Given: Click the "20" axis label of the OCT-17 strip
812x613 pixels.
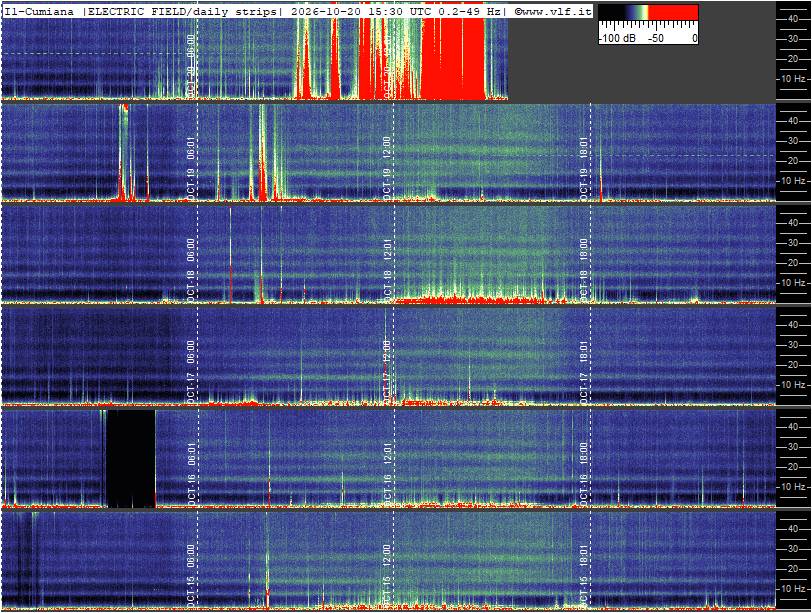Looking at the screenshot, I should 793,365.
